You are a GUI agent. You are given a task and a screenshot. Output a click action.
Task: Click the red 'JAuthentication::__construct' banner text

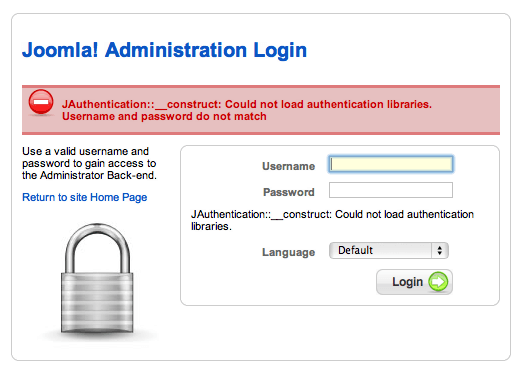[x=141, y=104]
